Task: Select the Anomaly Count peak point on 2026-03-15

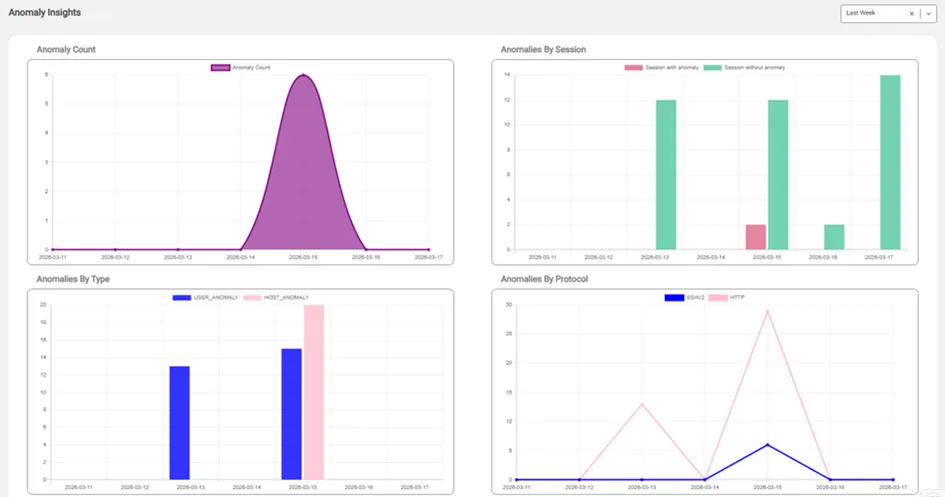Action: coord(304,75)
